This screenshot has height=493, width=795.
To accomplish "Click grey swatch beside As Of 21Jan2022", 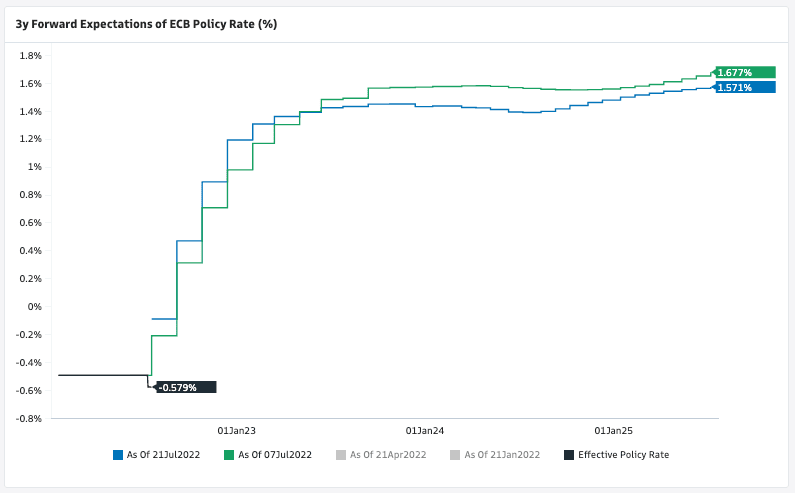I will (455, 455).
